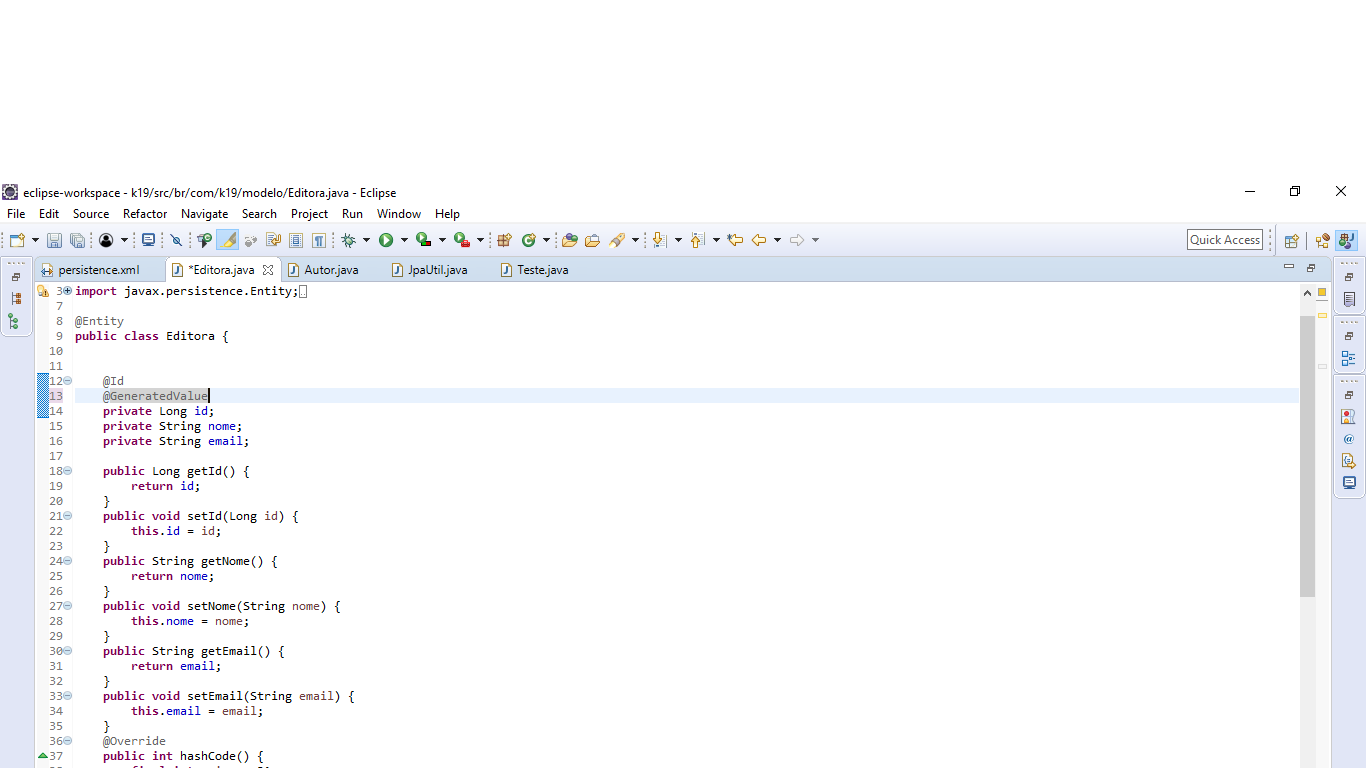The height and width of the screenshot is (768, 1366).
Task: Click the Run External Tools icon
Action: pyautogui.click(x=461, y=240)
